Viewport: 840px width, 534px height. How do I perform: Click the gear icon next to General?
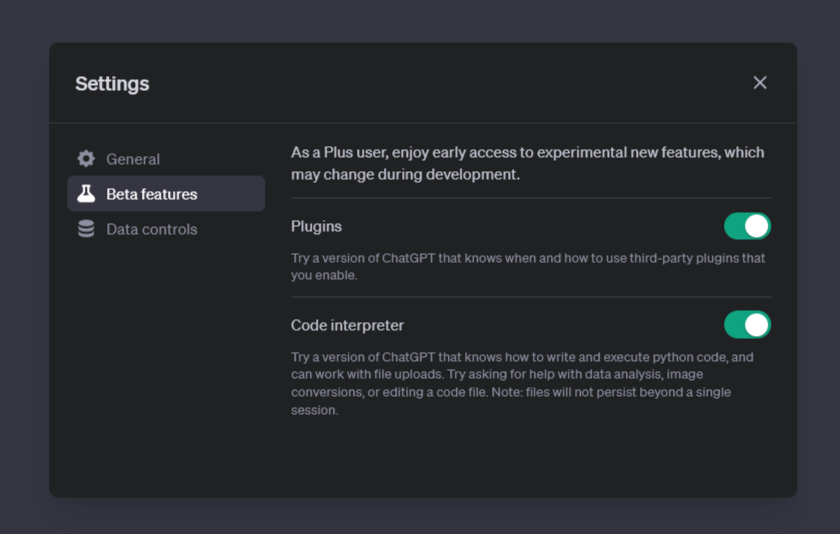pyautogui.click(x=86, y=159)
